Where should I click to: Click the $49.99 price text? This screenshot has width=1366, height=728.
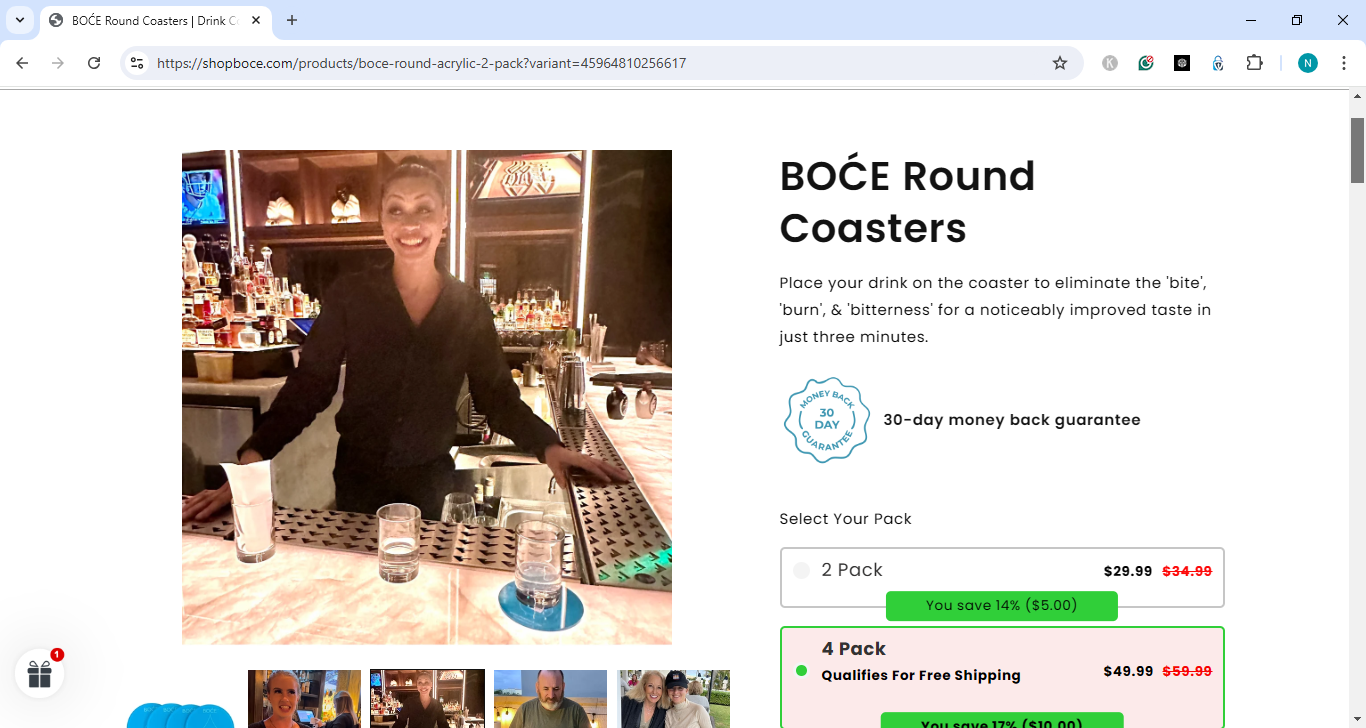pyautogui.click(x=1128, y=671)
